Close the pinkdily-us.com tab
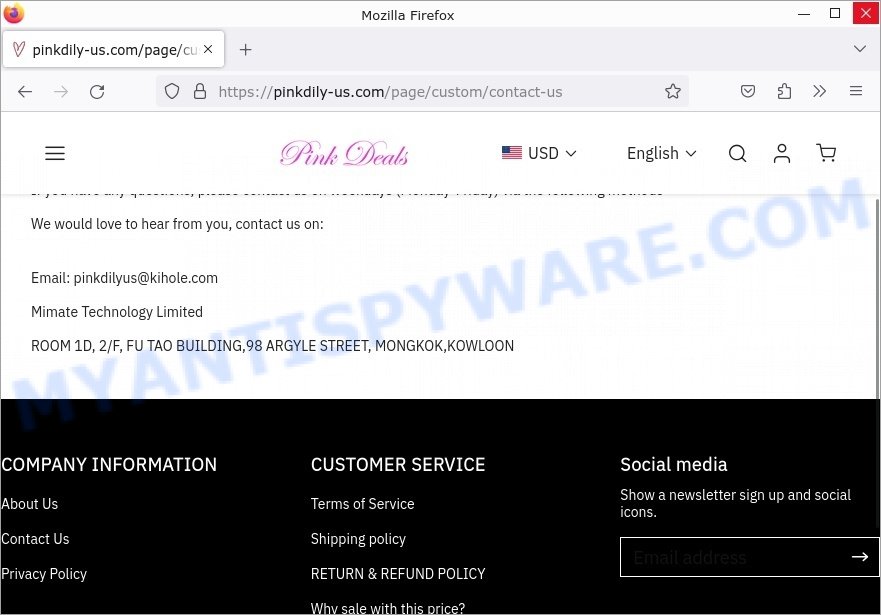Viewport: 881px width, 615px height. point(208,49)
